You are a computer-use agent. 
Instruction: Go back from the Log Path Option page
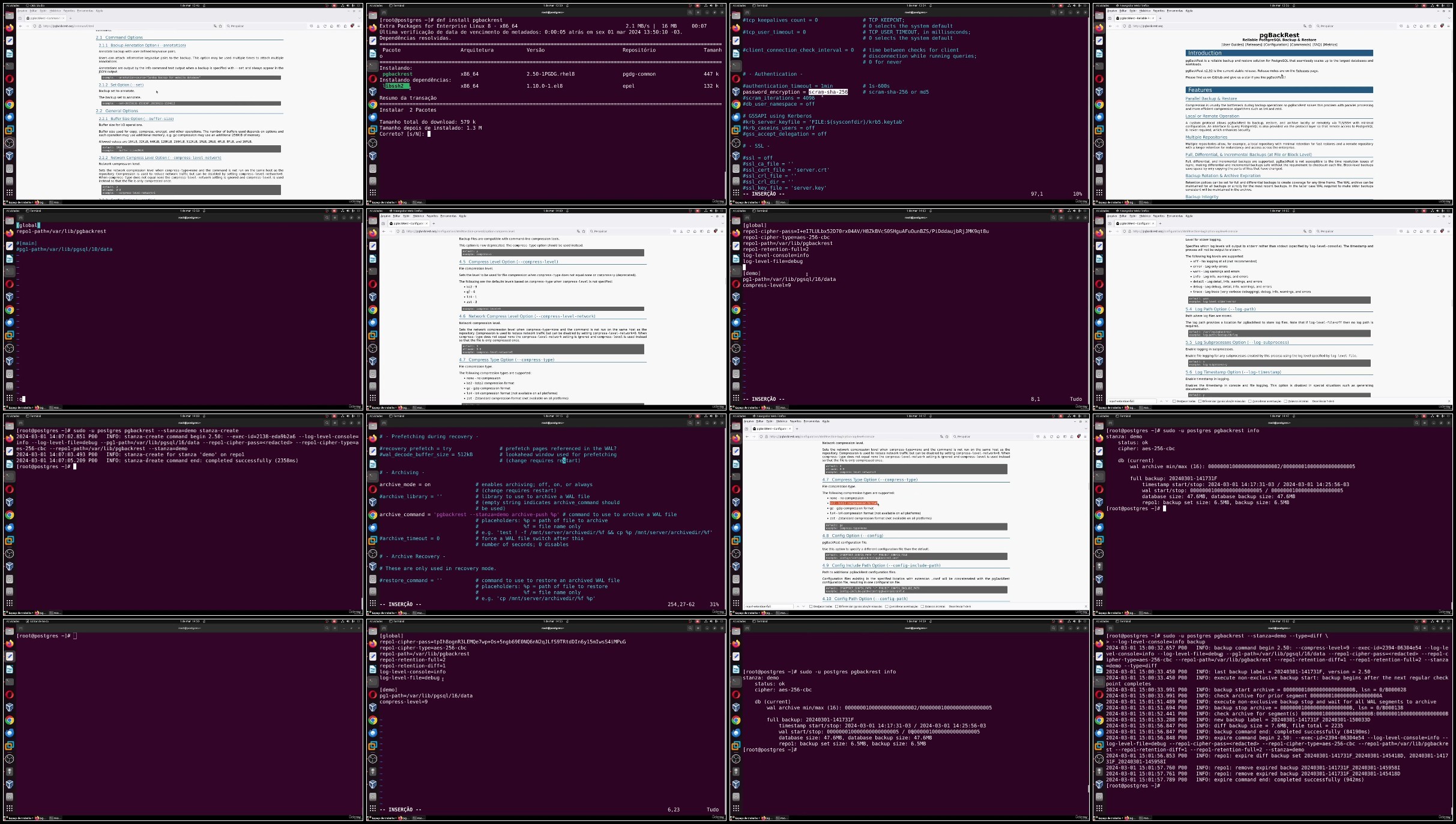(1110, 231)
